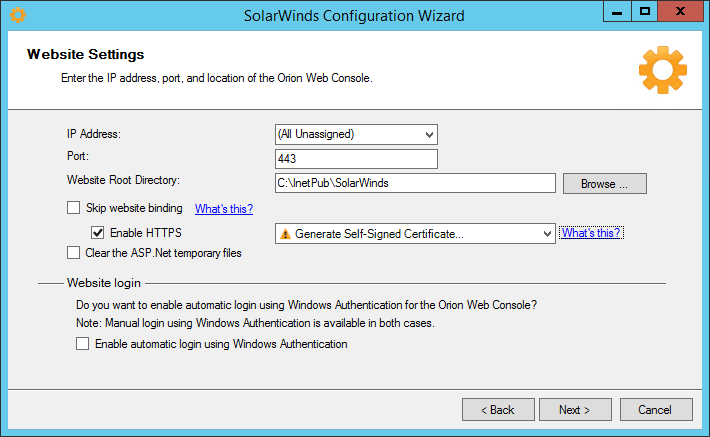Go to the previous step with Back
The width and height of the screenshot is (710, 437).
coord(497,410)
